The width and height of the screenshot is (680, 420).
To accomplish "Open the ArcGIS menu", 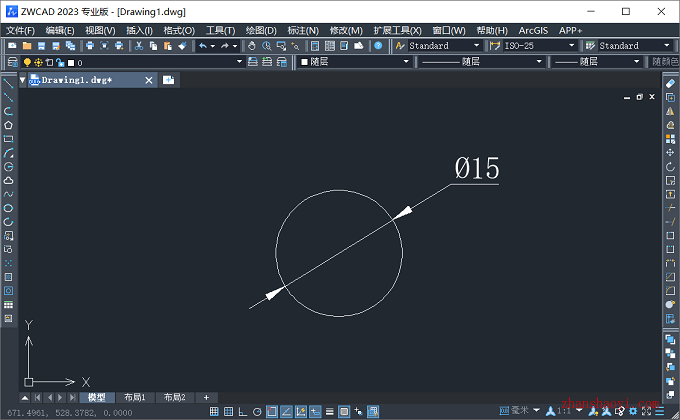I will (x=533, y=30).
